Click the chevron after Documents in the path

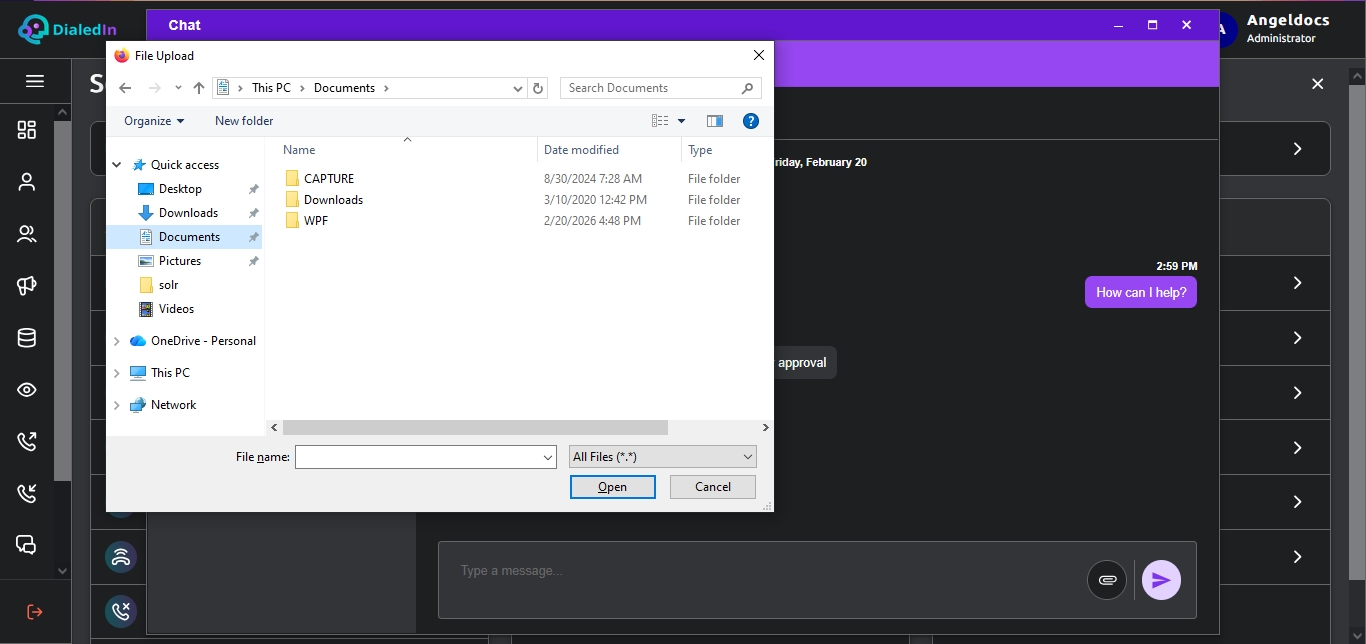386,88
